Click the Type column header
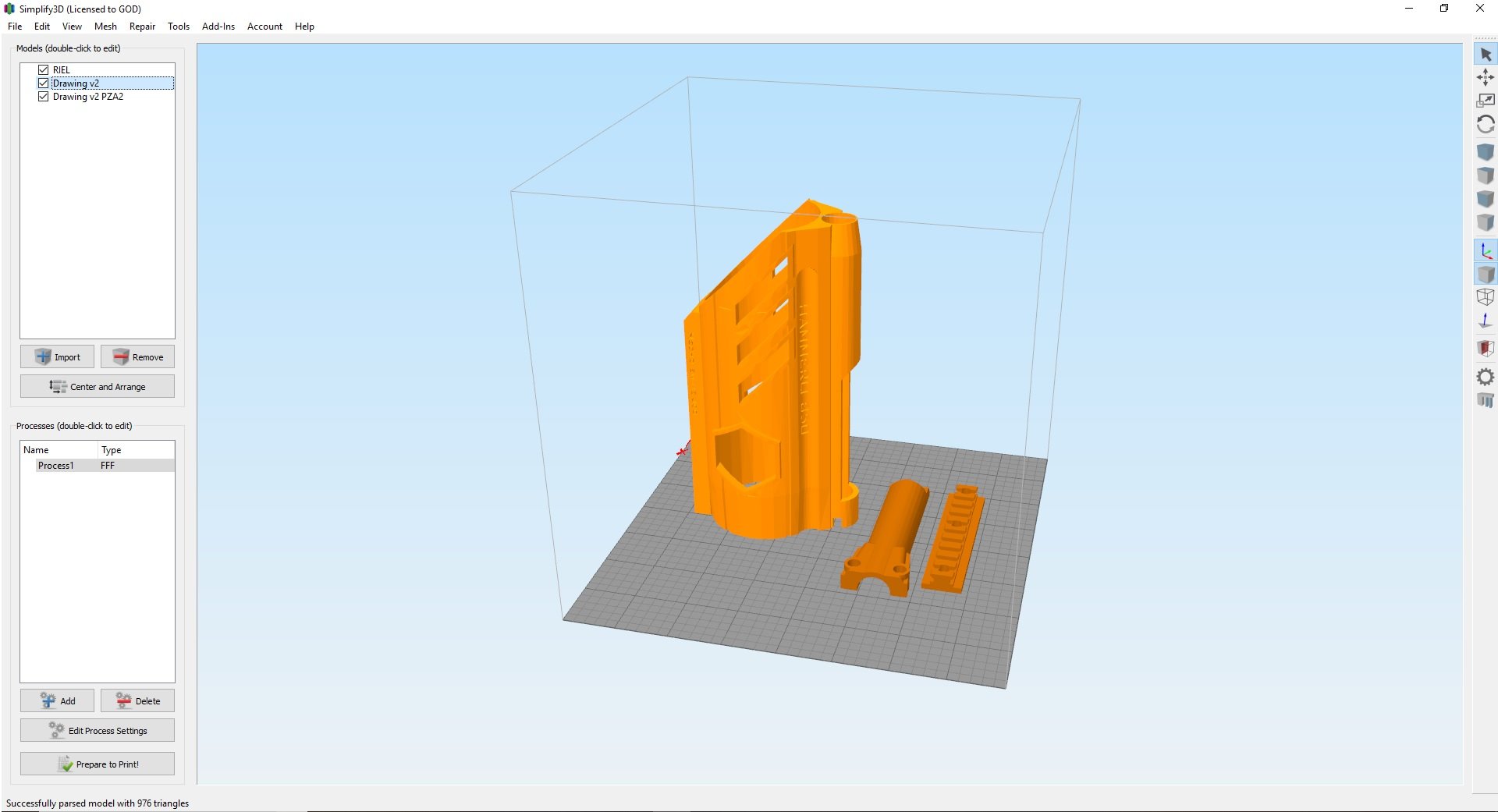1498x812 pixels. click(136, 450)
